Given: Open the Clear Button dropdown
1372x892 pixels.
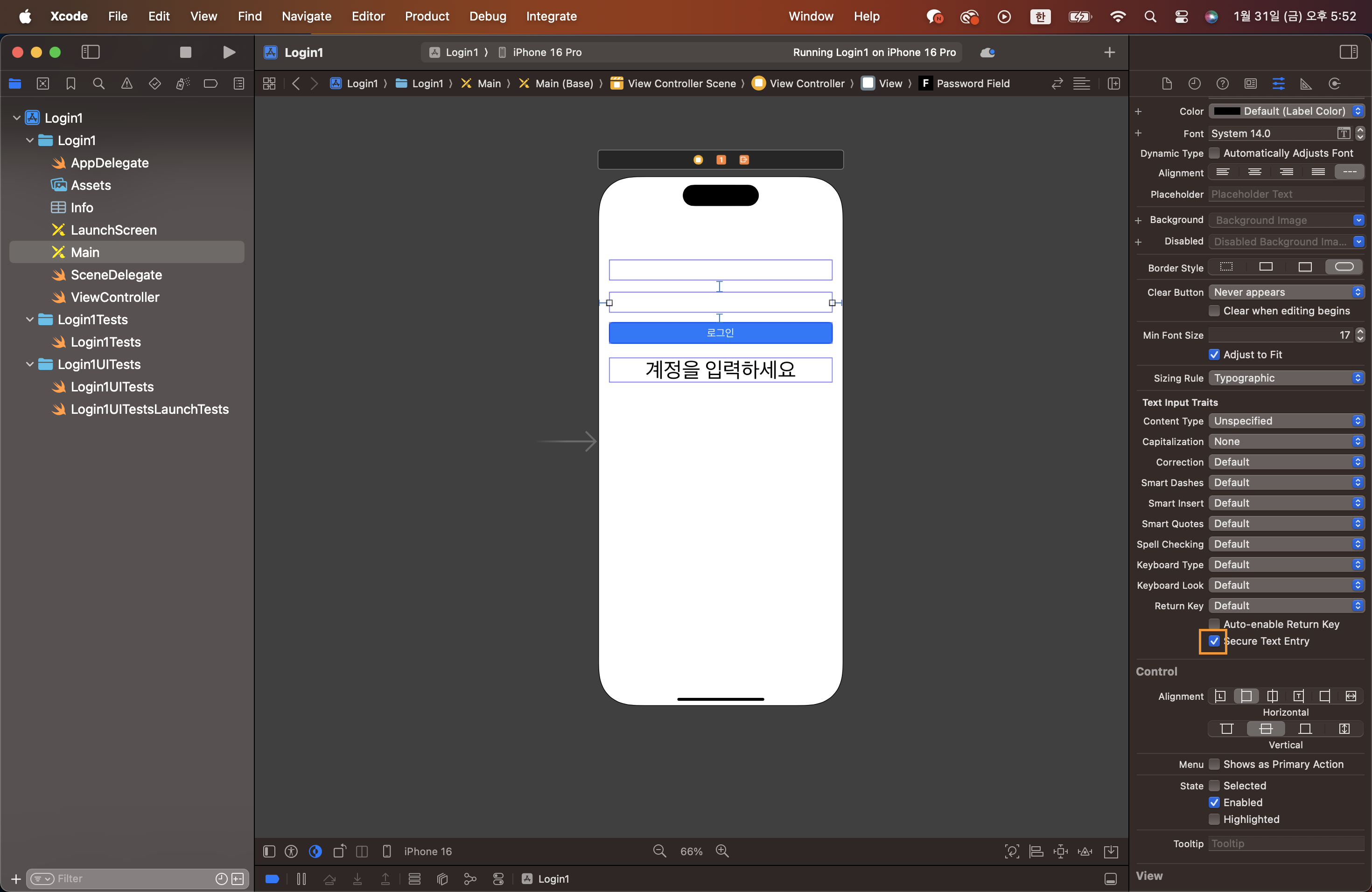Looking at the screenshot, I should tap(1286, 292).
